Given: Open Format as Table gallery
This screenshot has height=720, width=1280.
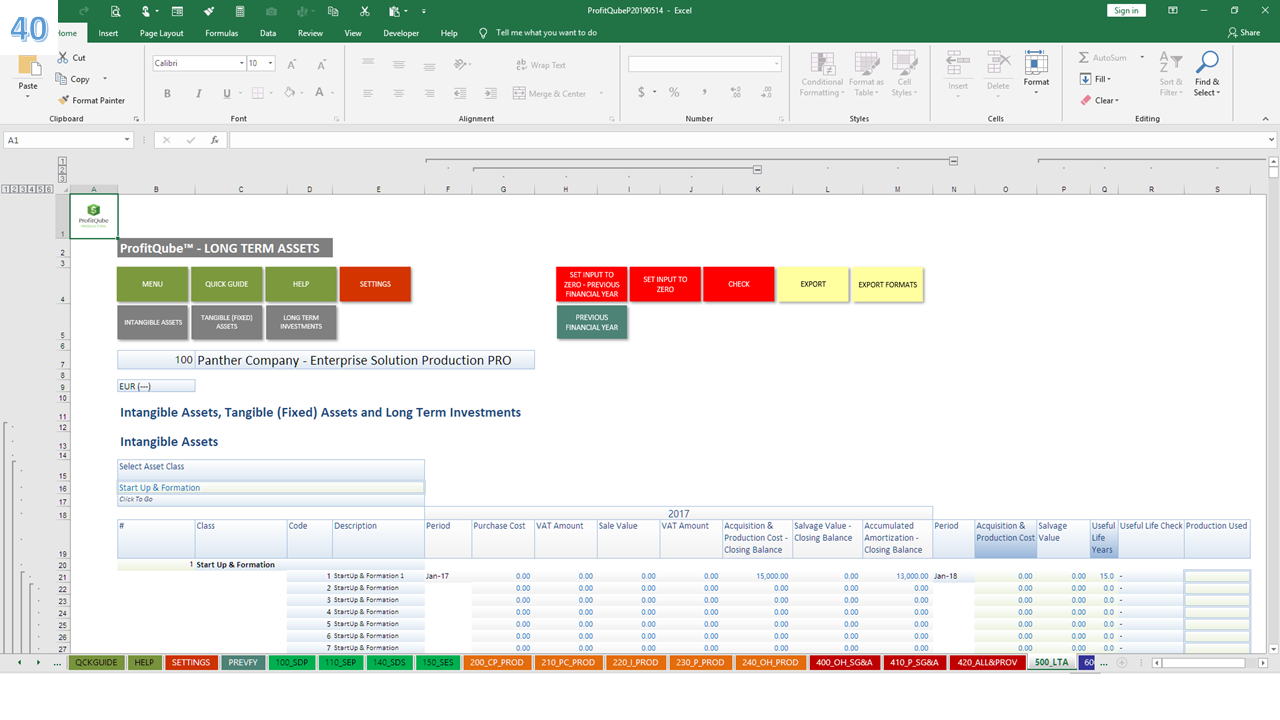Looking at the screenshot, I should click(866, 64).
